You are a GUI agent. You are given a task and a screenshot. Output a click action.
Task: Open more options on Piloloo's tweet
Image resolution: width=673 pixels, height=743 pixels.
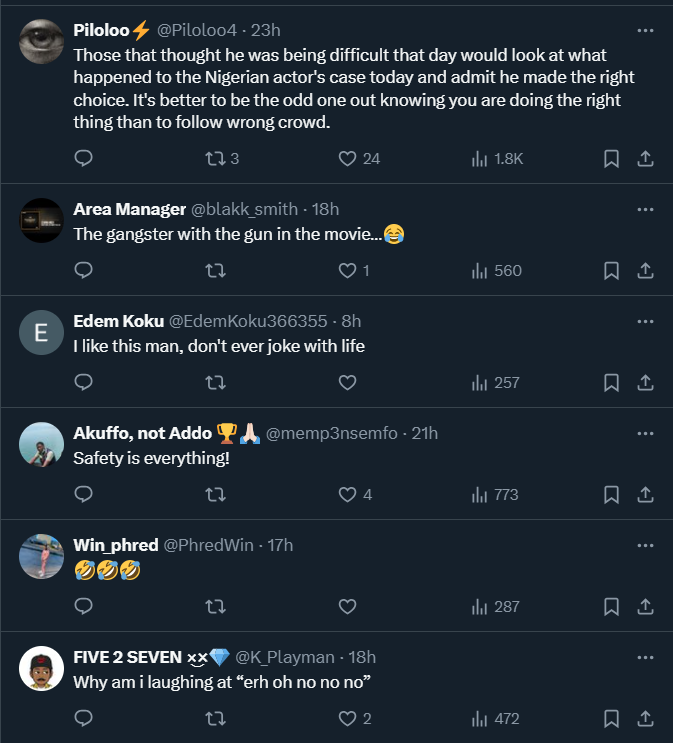point(645,29)
